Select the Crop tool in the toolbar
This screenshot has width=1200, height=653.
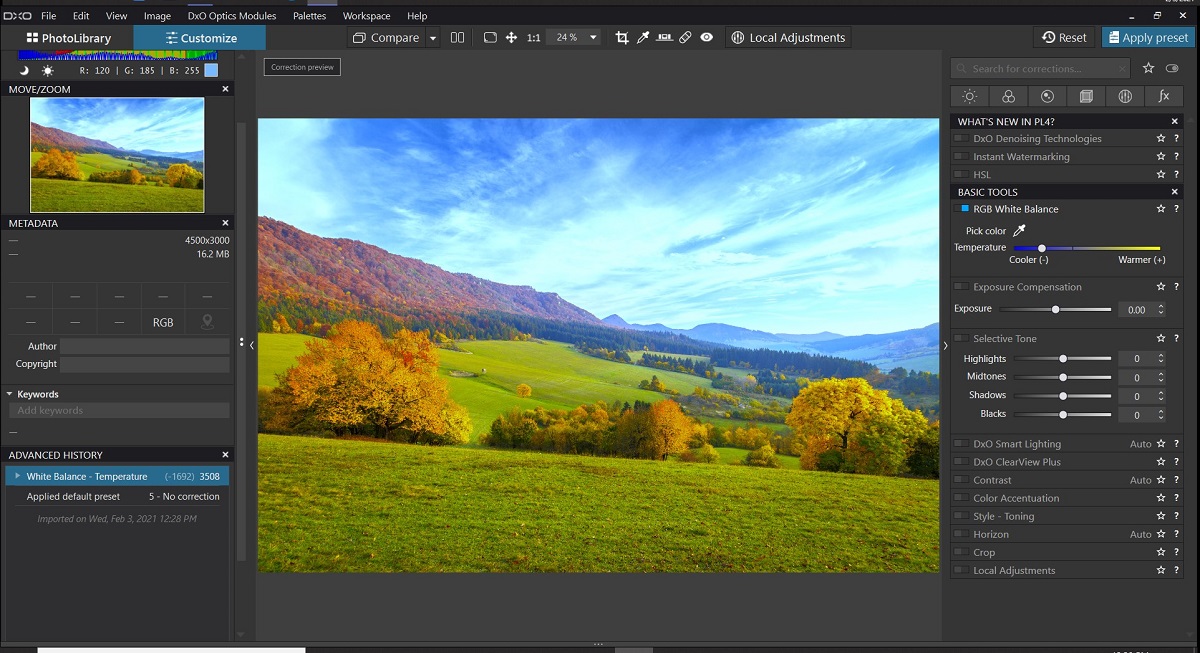[x=622, y=37]
